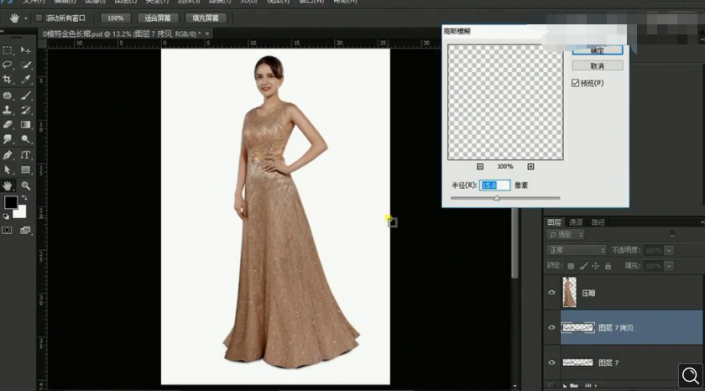This screenshot has width=705, height=391.
Task: Click the radius slider handle
Action: coord(497,198)
